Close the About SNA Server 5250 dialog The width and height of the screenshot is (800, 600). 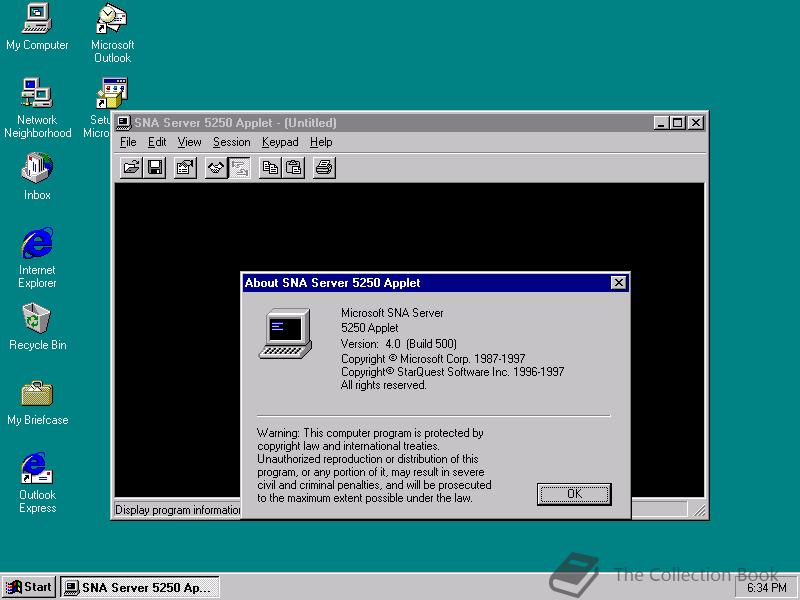pos(618,283)
